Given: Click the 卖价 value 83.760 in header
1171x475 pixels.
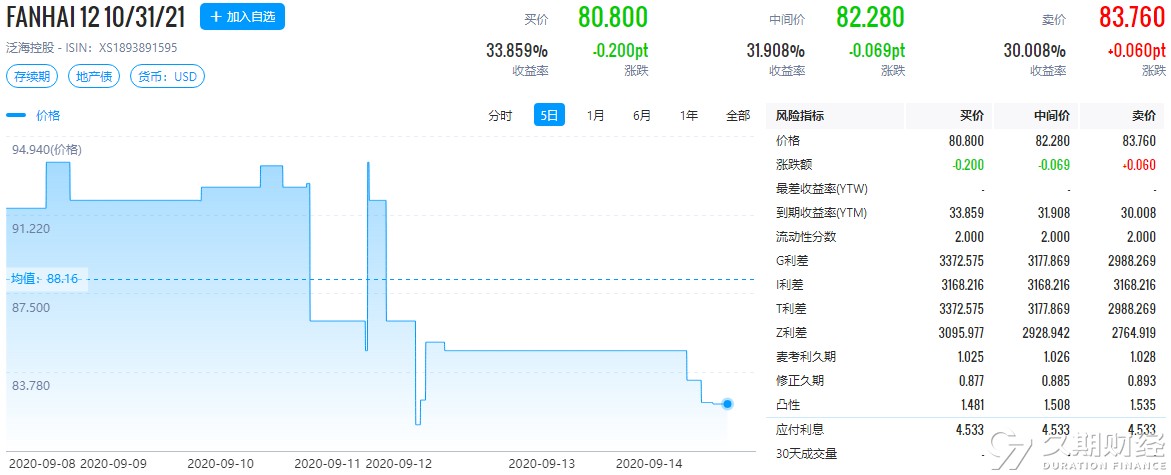Looking at the screenshot, I should point(1130,17).
